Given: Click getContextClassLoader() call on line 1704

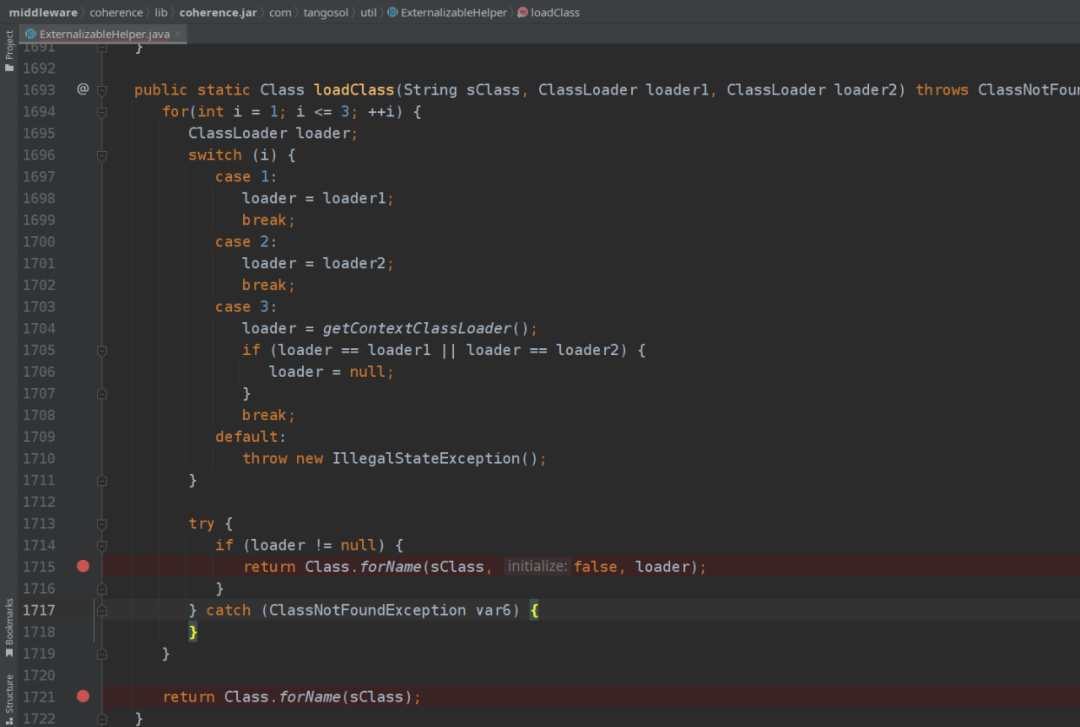Looking at the screenshot, I should 426,329.
